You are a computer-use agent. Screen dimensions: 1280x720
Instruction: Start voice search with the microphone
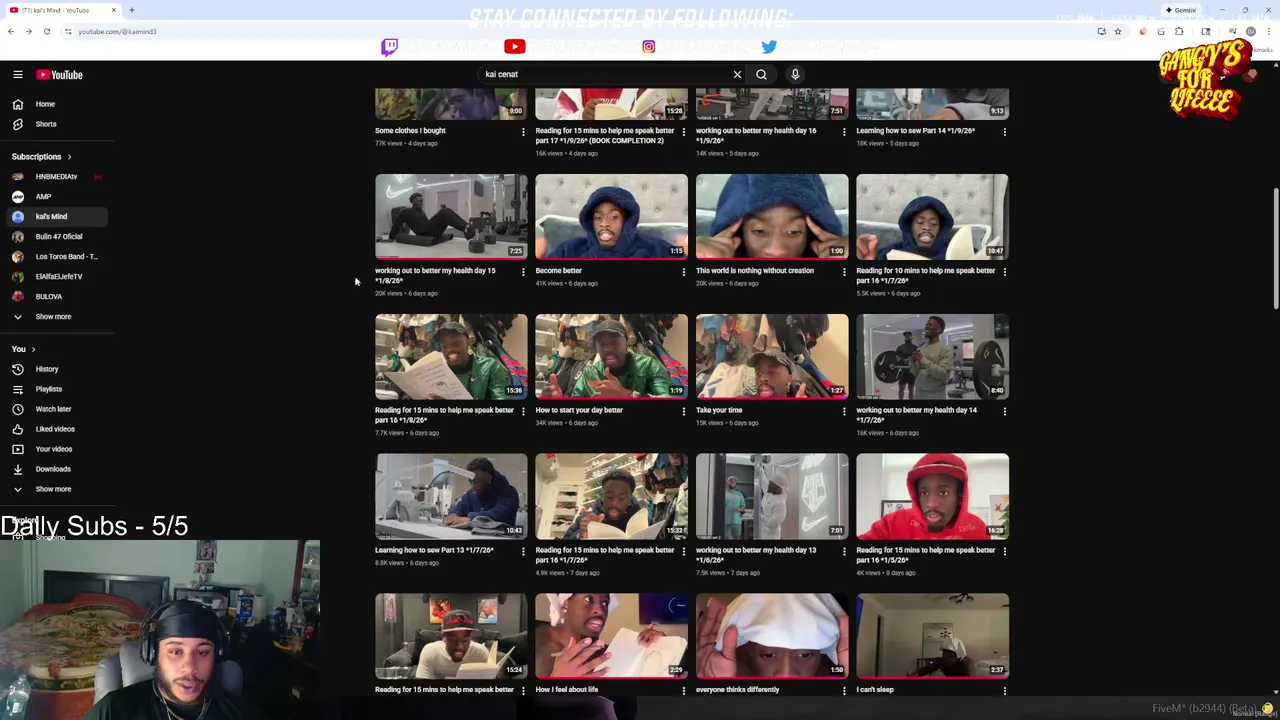795,74
